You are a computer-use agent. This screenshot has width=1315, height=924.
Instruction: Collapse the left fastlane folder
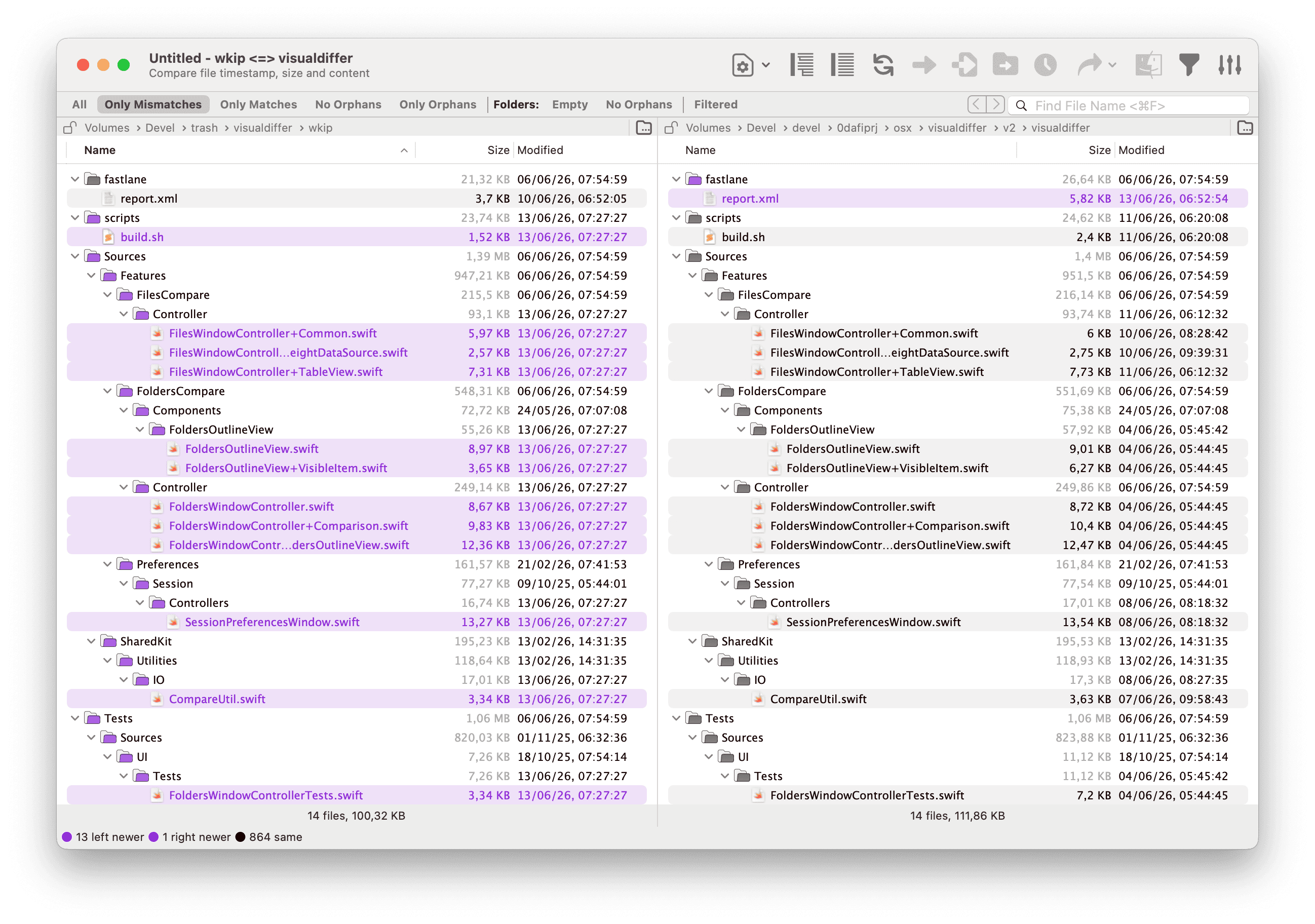(x=75, y=179)
